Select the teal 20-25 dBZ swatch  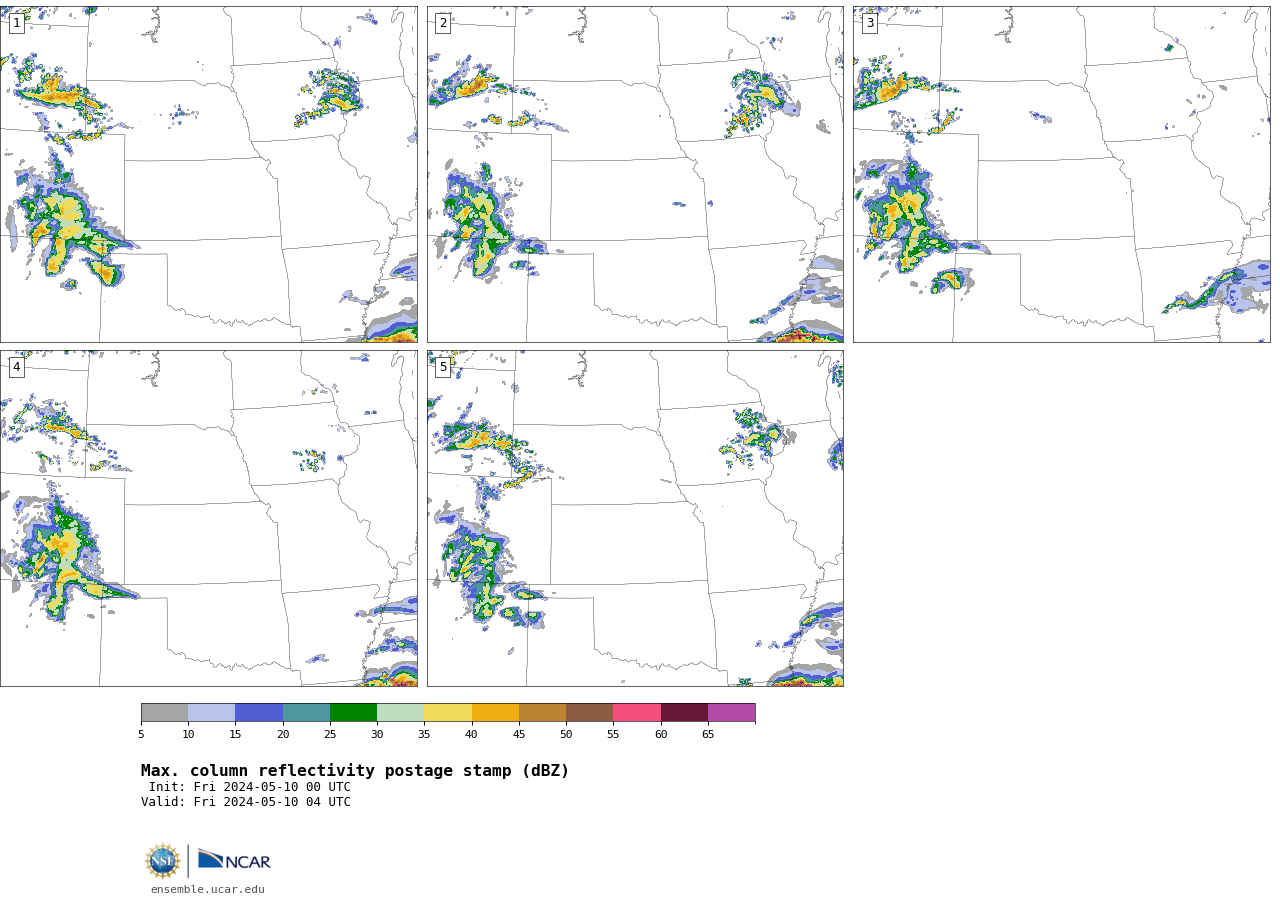[x=306, y=713]
